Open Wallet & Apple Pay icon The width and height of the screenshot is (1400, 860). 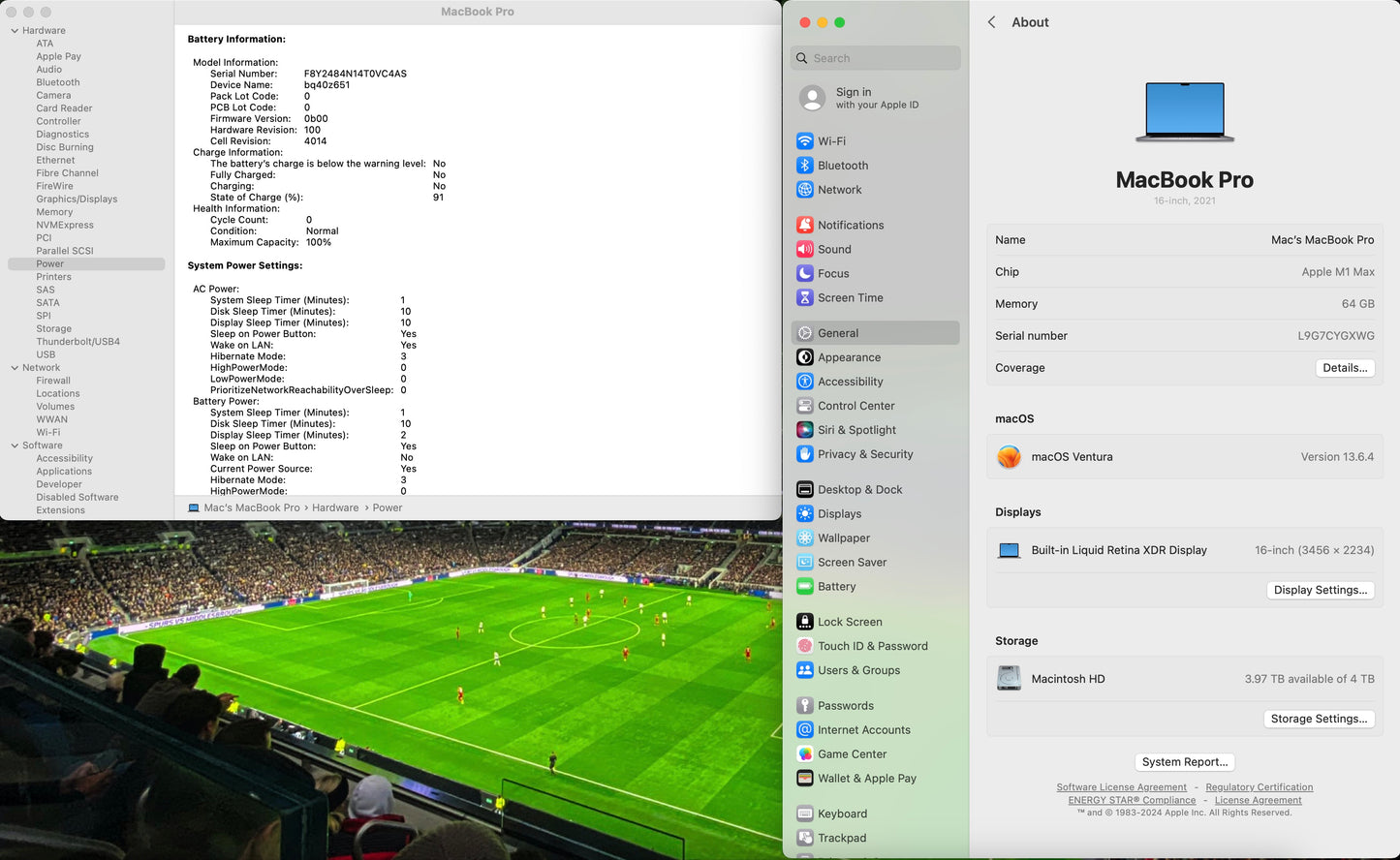coord(804,779)
